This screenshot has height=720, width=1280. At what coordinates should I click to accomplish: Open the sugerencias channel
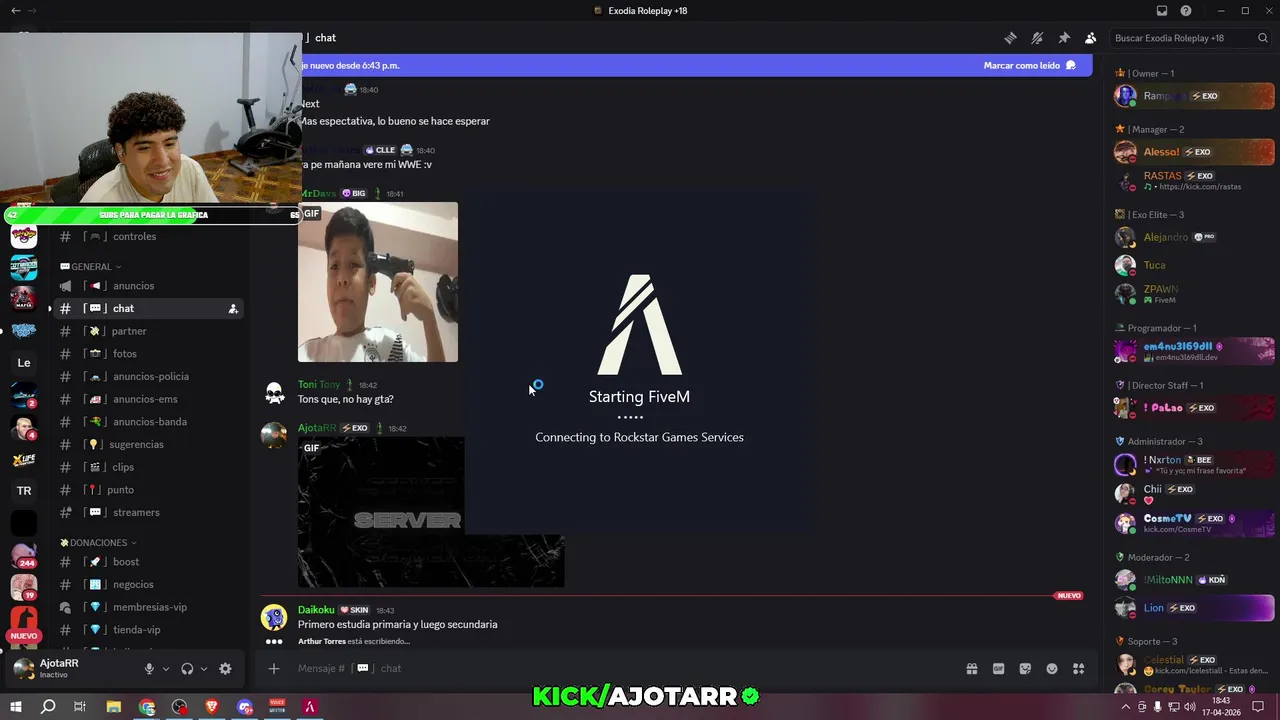click(147, 445)
